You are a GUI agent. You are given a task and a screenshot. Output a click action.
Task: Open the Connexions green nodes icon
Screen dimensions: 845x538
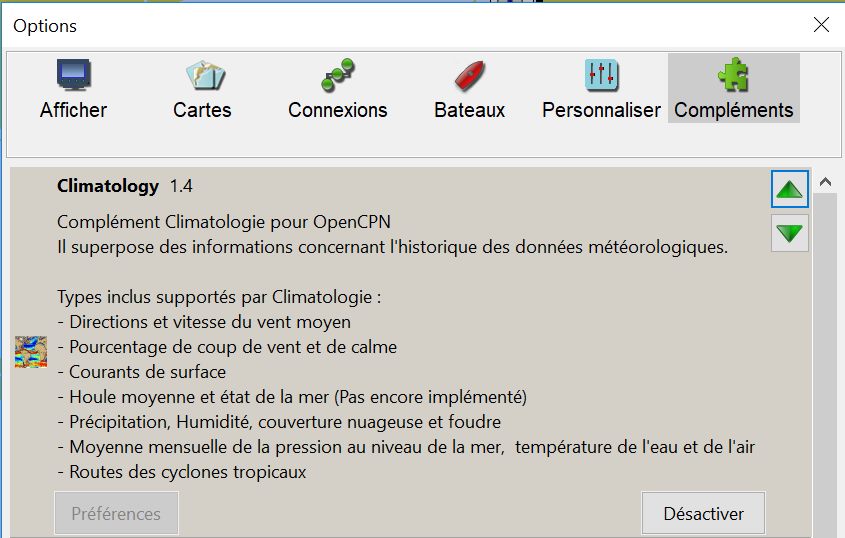click(337, 75)
